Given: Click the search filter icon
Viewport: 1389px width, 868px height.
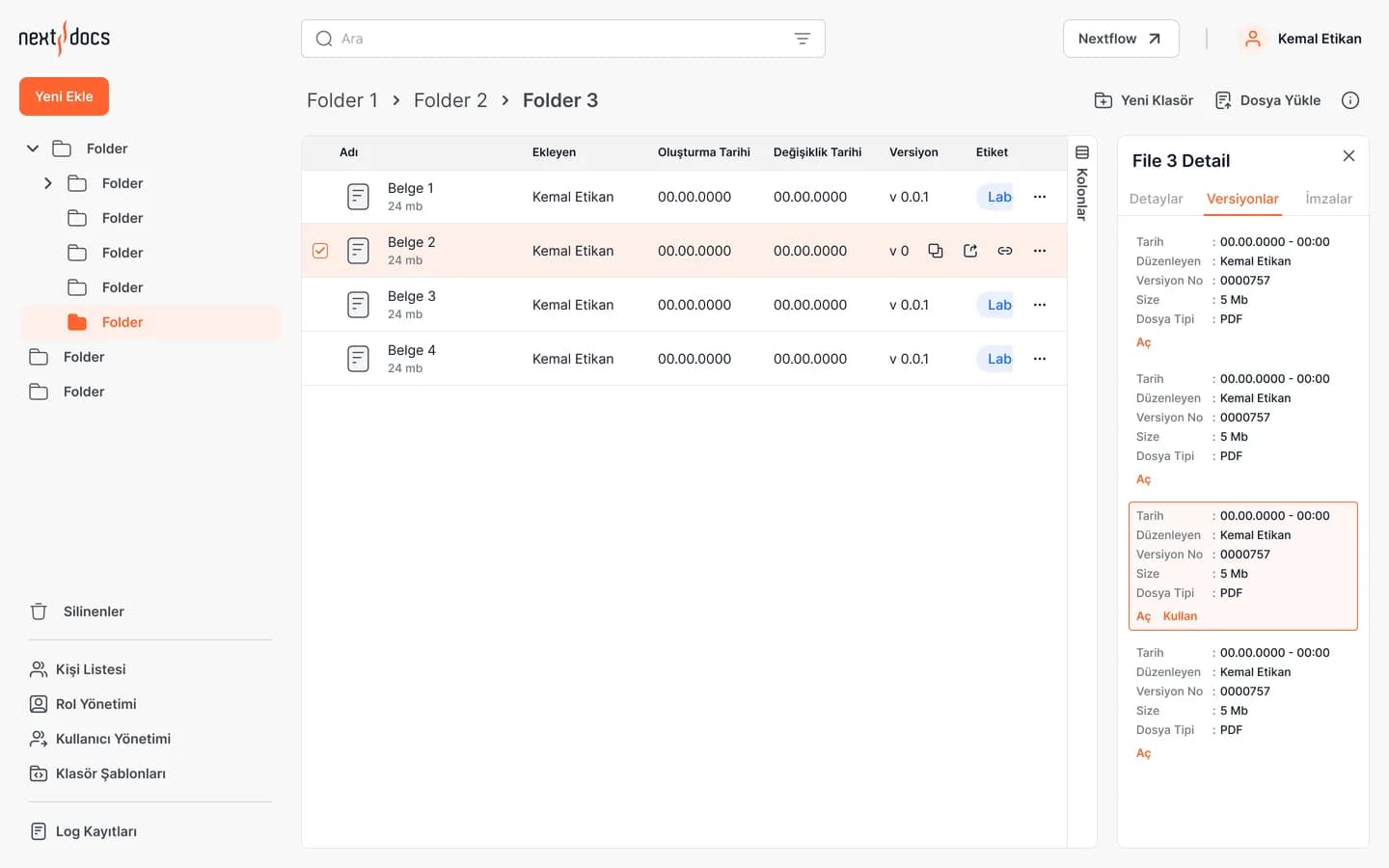Looking at the screenshot, I should tap(802, 39).
